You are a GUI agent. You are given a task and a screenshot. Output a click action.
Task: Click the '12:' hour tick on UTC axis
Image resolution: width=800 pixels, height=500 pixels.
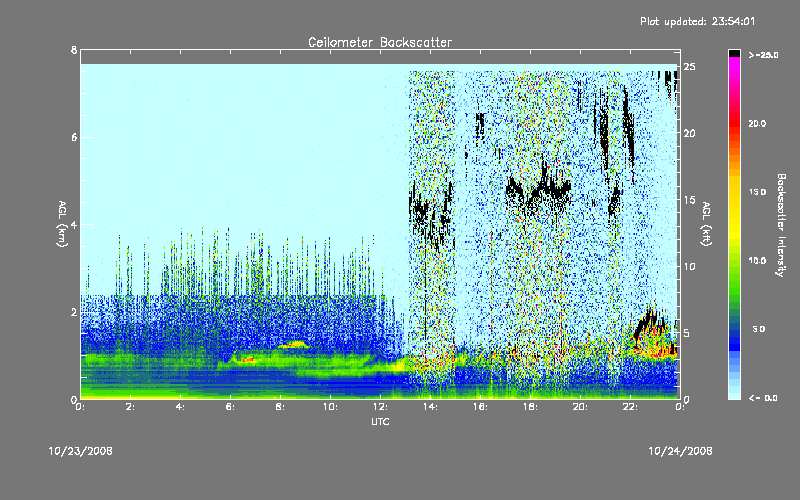click(381, 407)
